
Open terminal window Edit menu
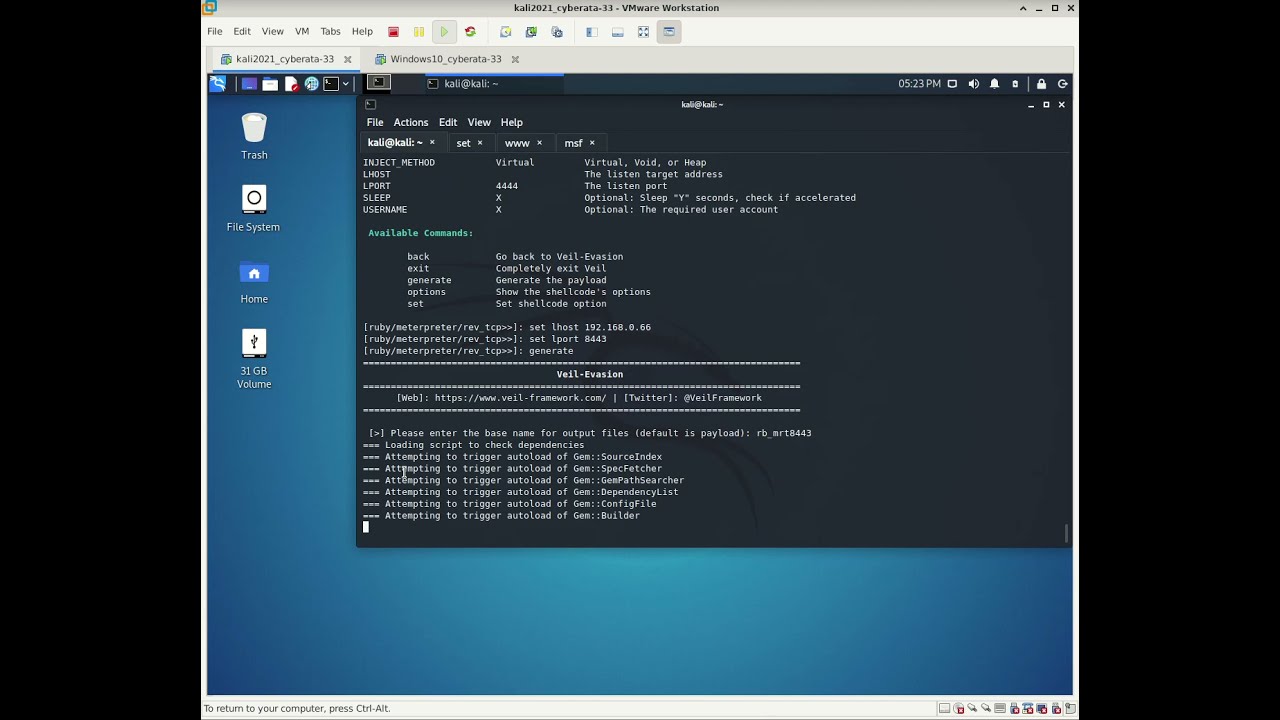pos(448,122)
